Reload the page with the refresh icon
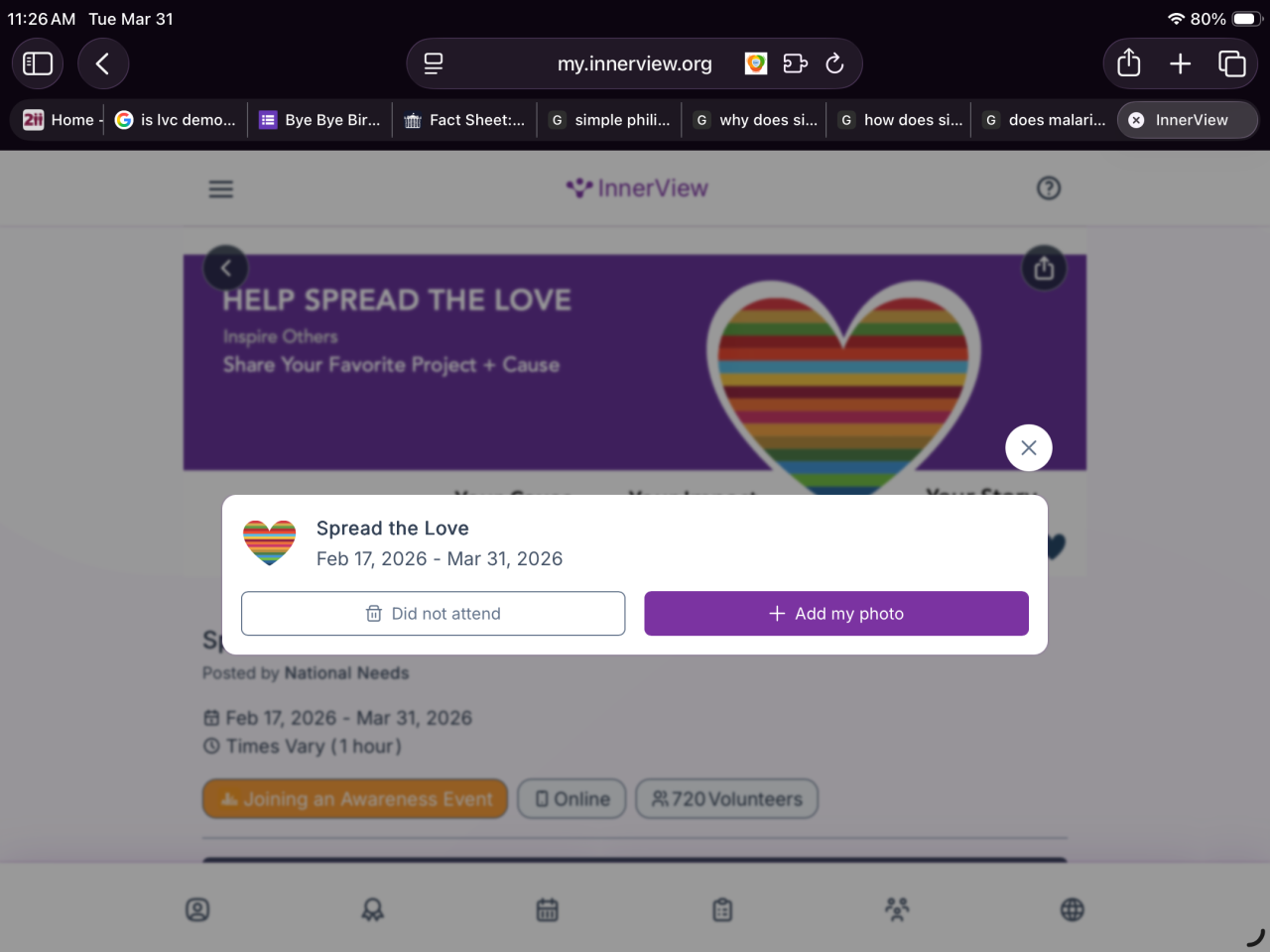Image resolution: width=1270 pixels, height=952 pixels. point(834,63)
